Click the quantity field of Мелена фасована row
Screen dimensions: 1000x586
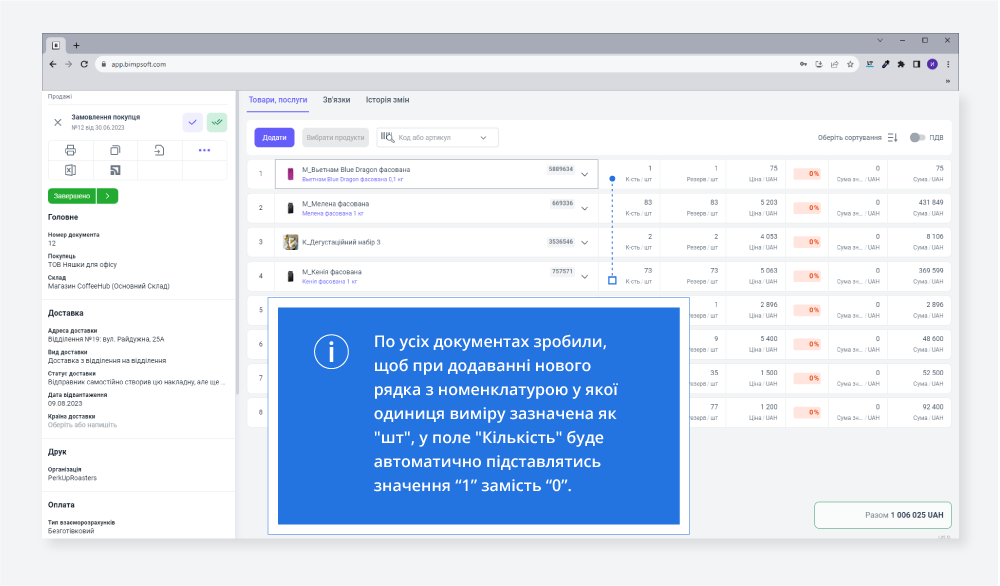634,207
